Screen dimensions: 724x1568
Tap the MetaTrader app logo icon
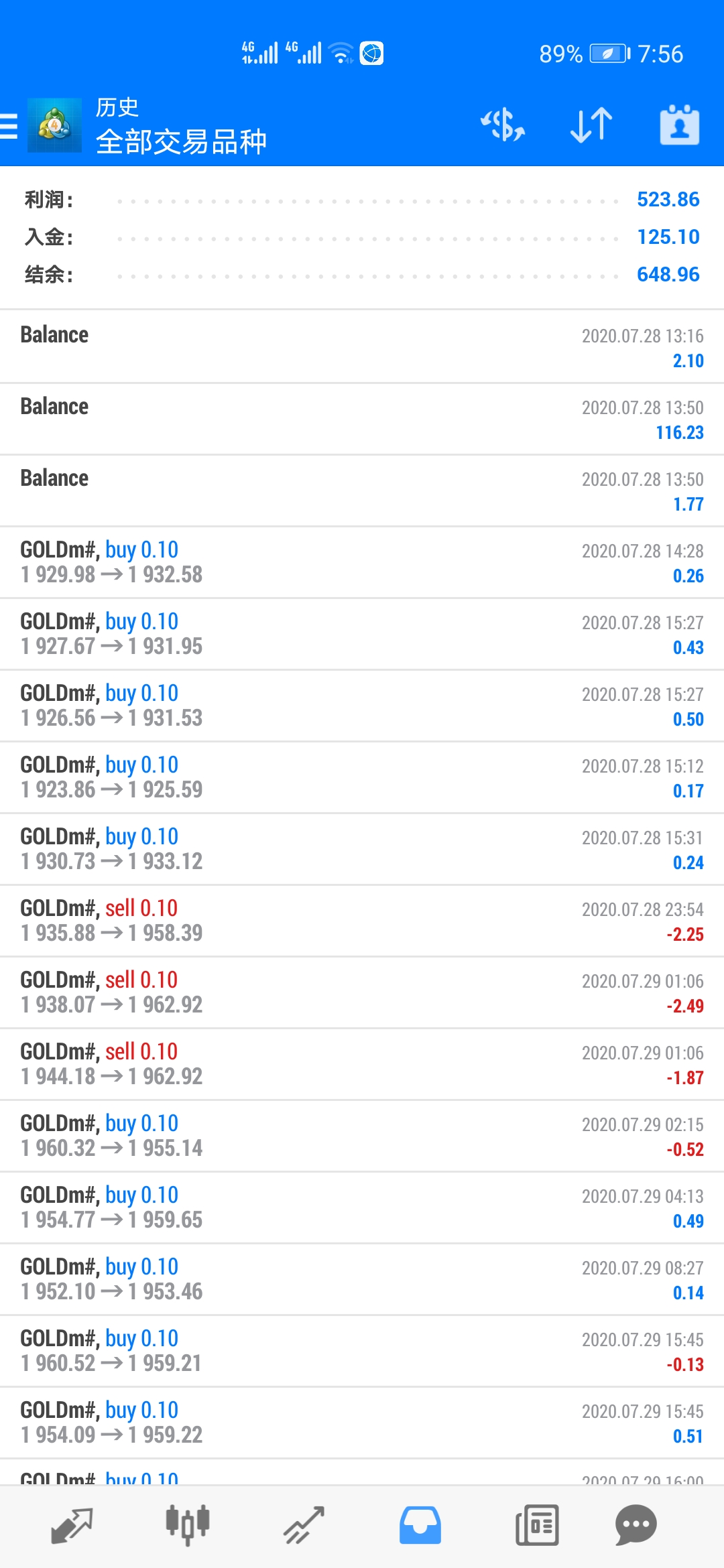[54, 125]
